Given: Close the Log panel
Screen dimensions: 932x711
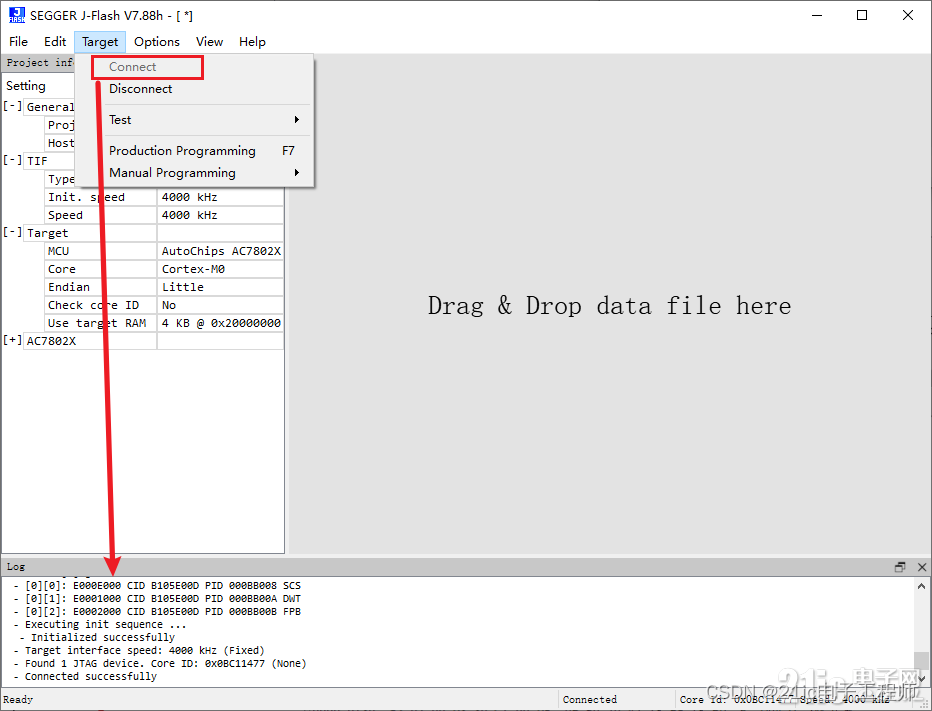Looking at the screenshot, I should pos(922,567).
